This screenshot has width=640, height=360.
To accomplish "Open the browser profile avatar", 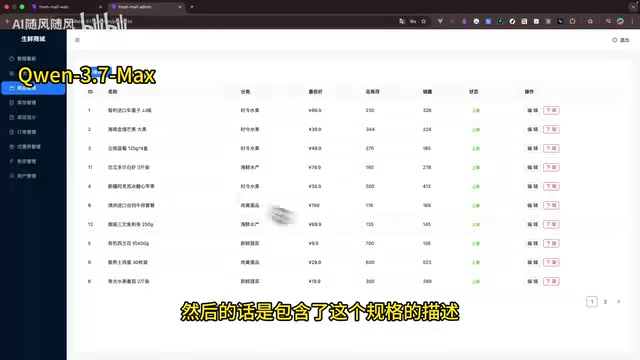I will 620,21.
